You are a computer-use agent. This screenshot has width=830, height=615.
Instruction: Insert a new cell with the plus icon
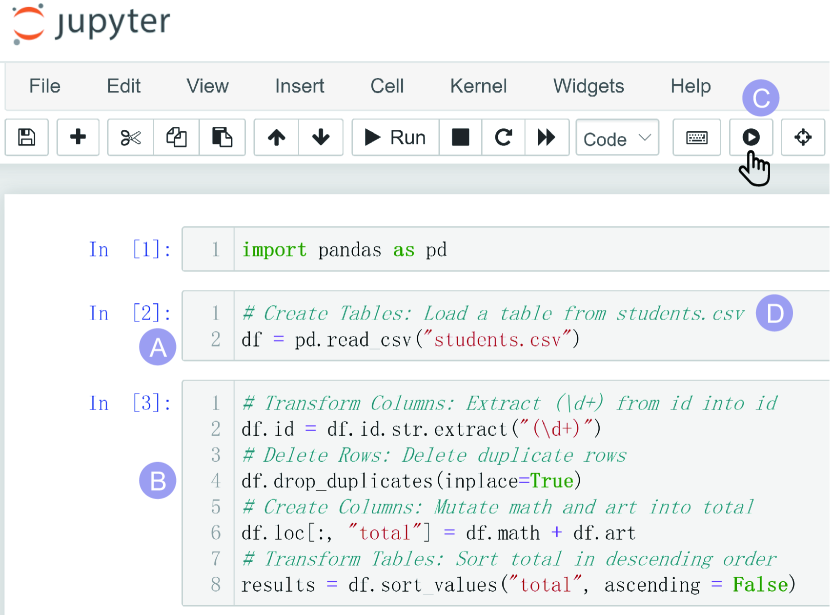click(78, 138)
